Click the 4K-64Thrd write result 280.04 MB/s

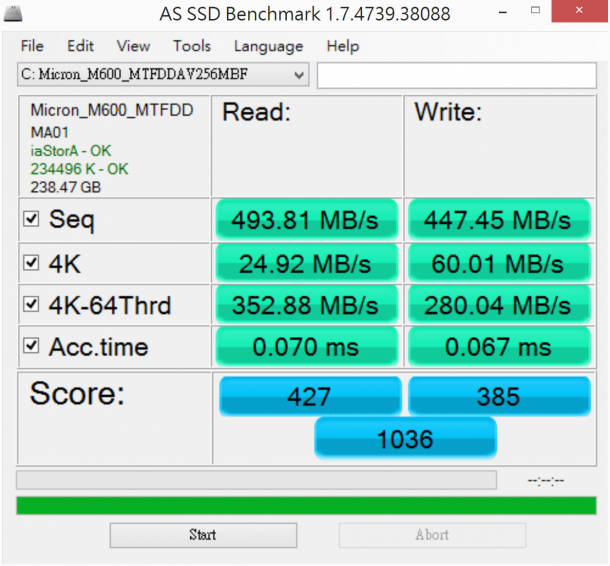point(500,305)
